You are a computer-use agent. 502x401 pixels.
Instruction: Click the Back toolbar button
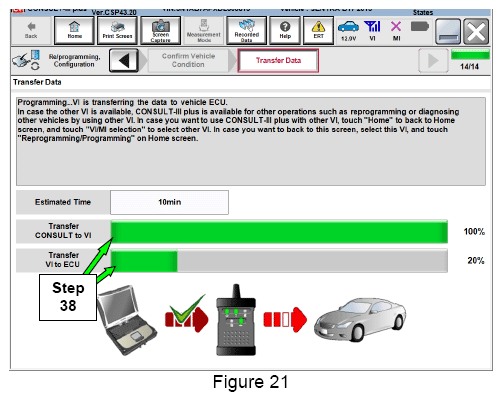click(x=31, y=30)
